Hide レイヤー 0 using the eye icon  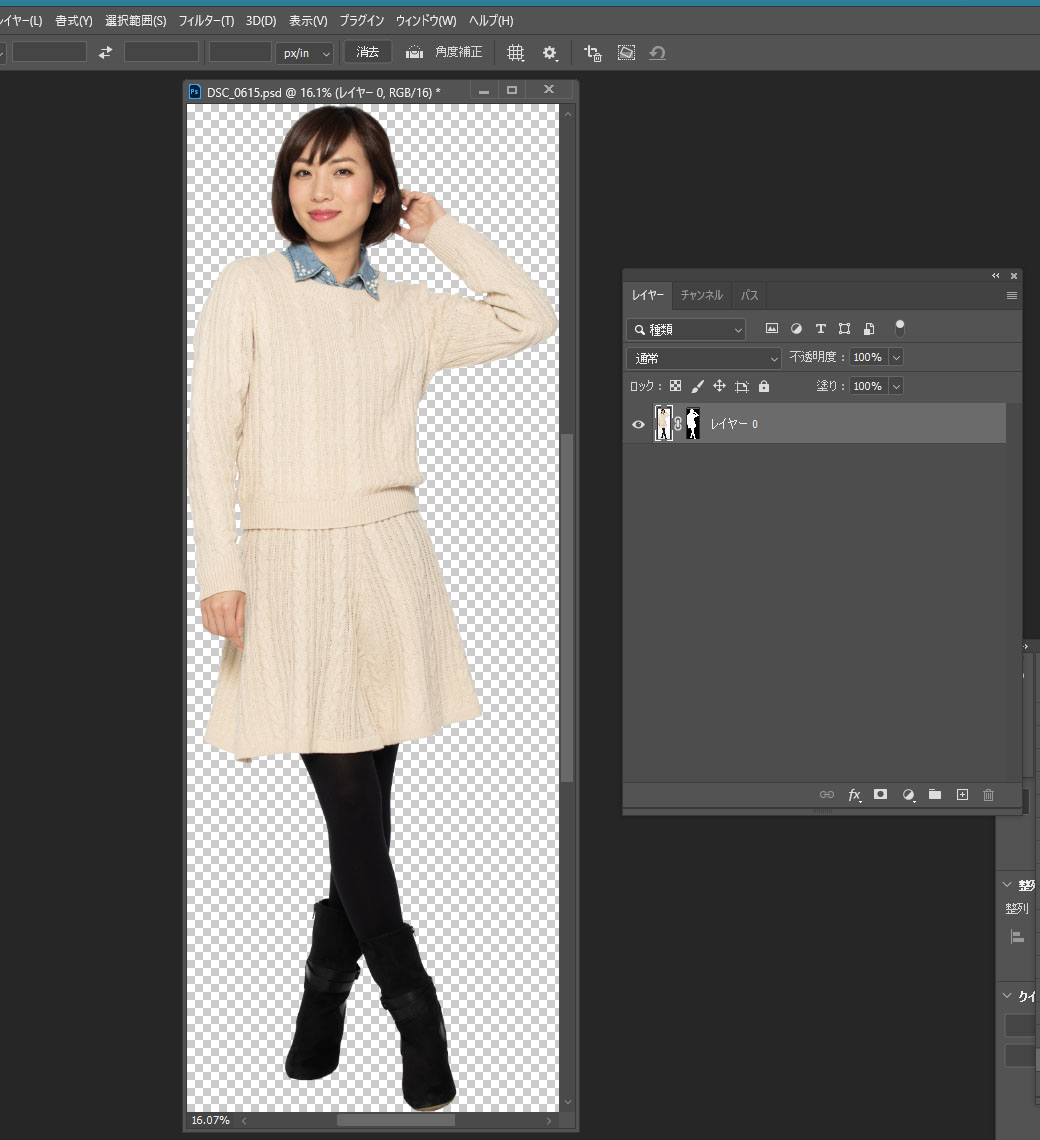coord(639,424)
